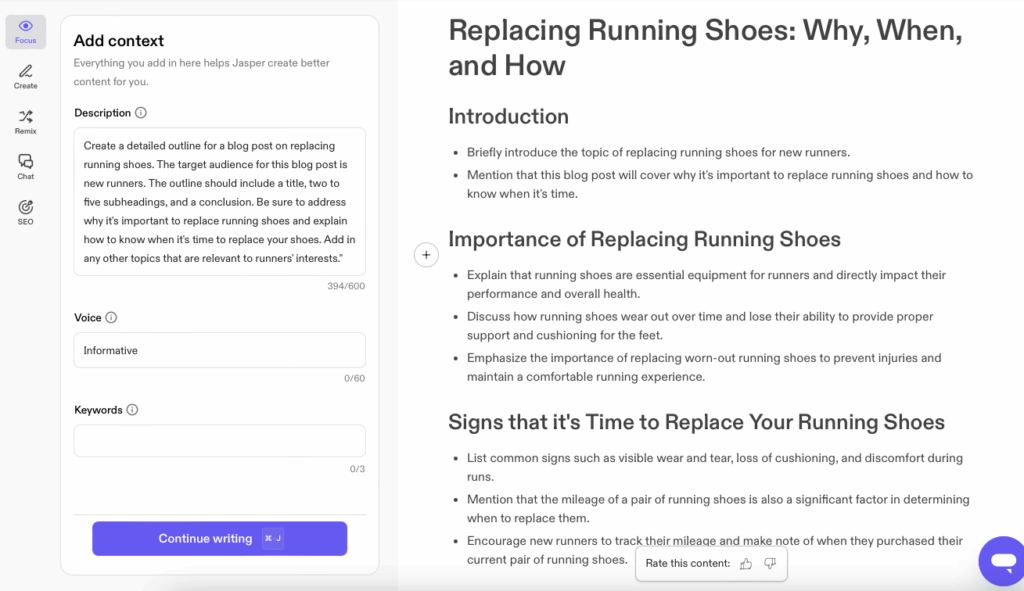This screenshot has height=591, width=1024.
Task: Select the Create pen icon
Action: (26, 76)
